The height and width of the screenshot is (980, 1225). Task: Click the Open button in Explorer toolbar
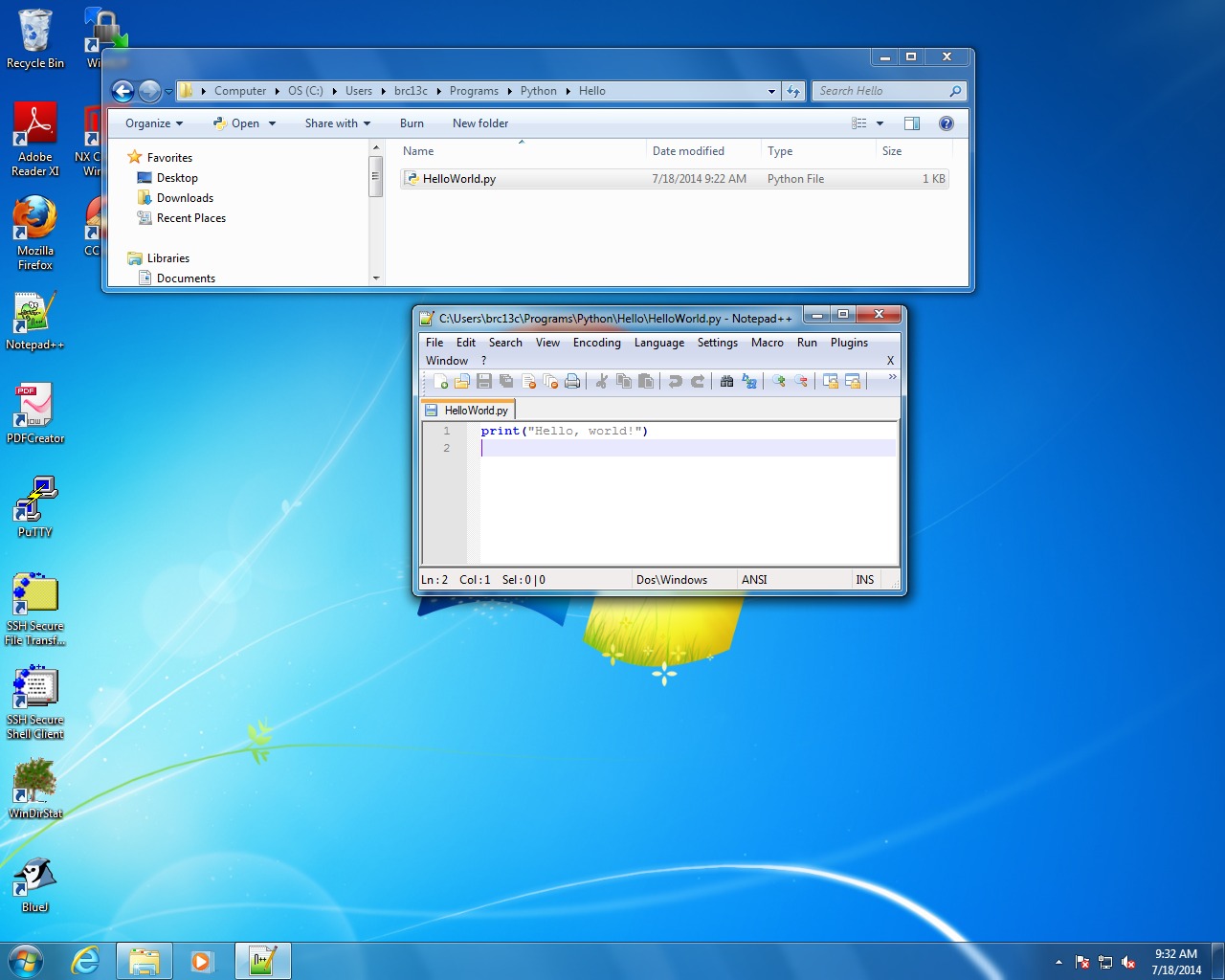(235, 123)
